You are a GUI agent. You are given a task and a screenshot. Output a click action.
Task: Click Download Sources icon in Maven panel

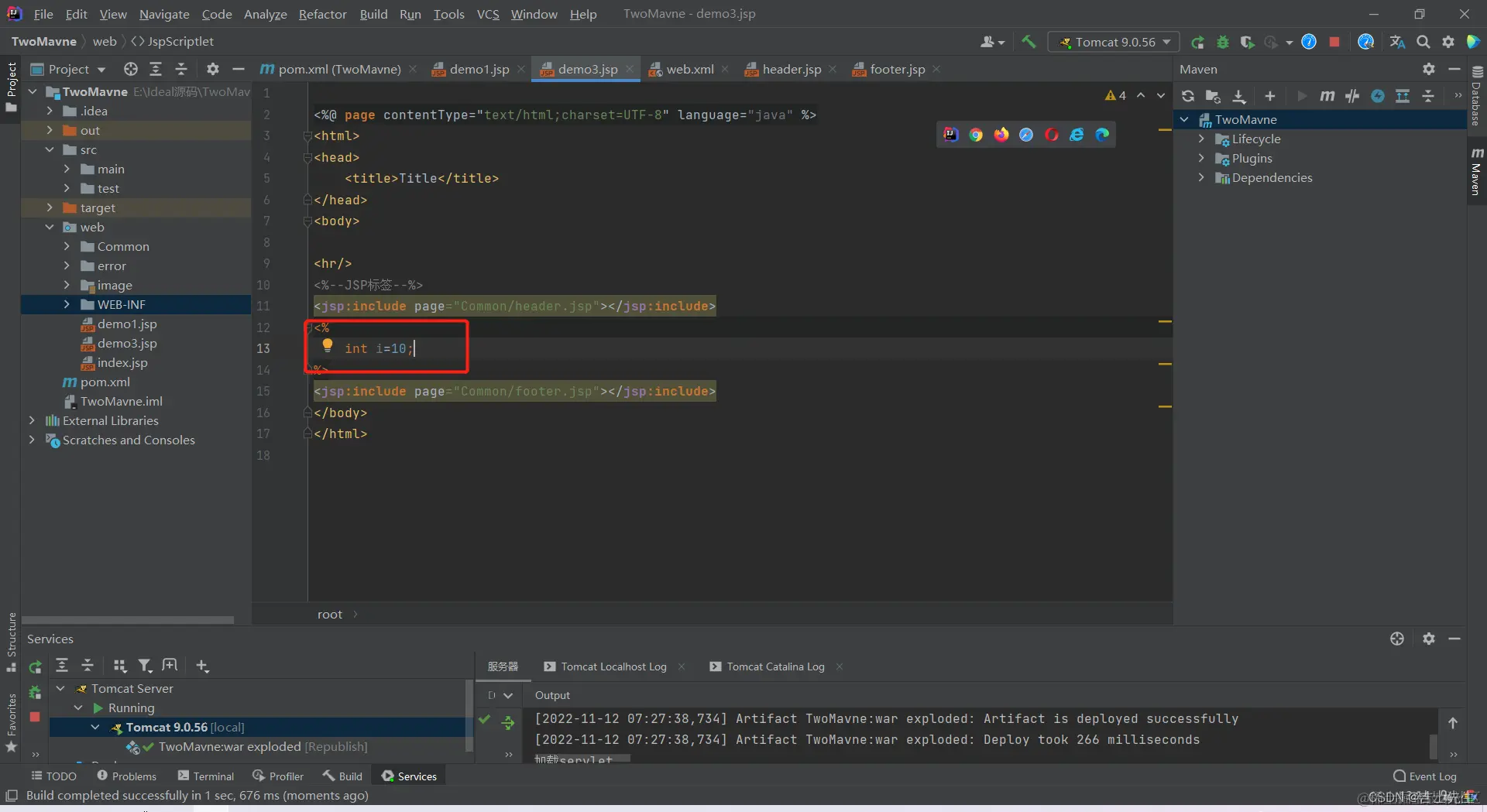click(x=1239, y=96)
